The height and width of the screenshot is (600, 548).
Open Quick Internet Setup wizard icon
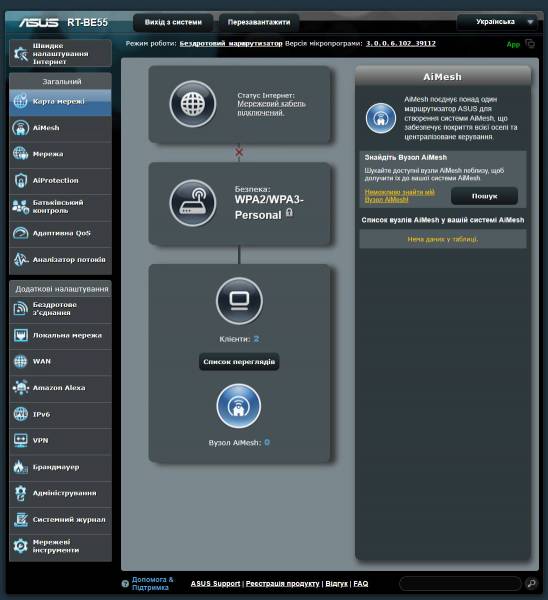click(21, 54)
